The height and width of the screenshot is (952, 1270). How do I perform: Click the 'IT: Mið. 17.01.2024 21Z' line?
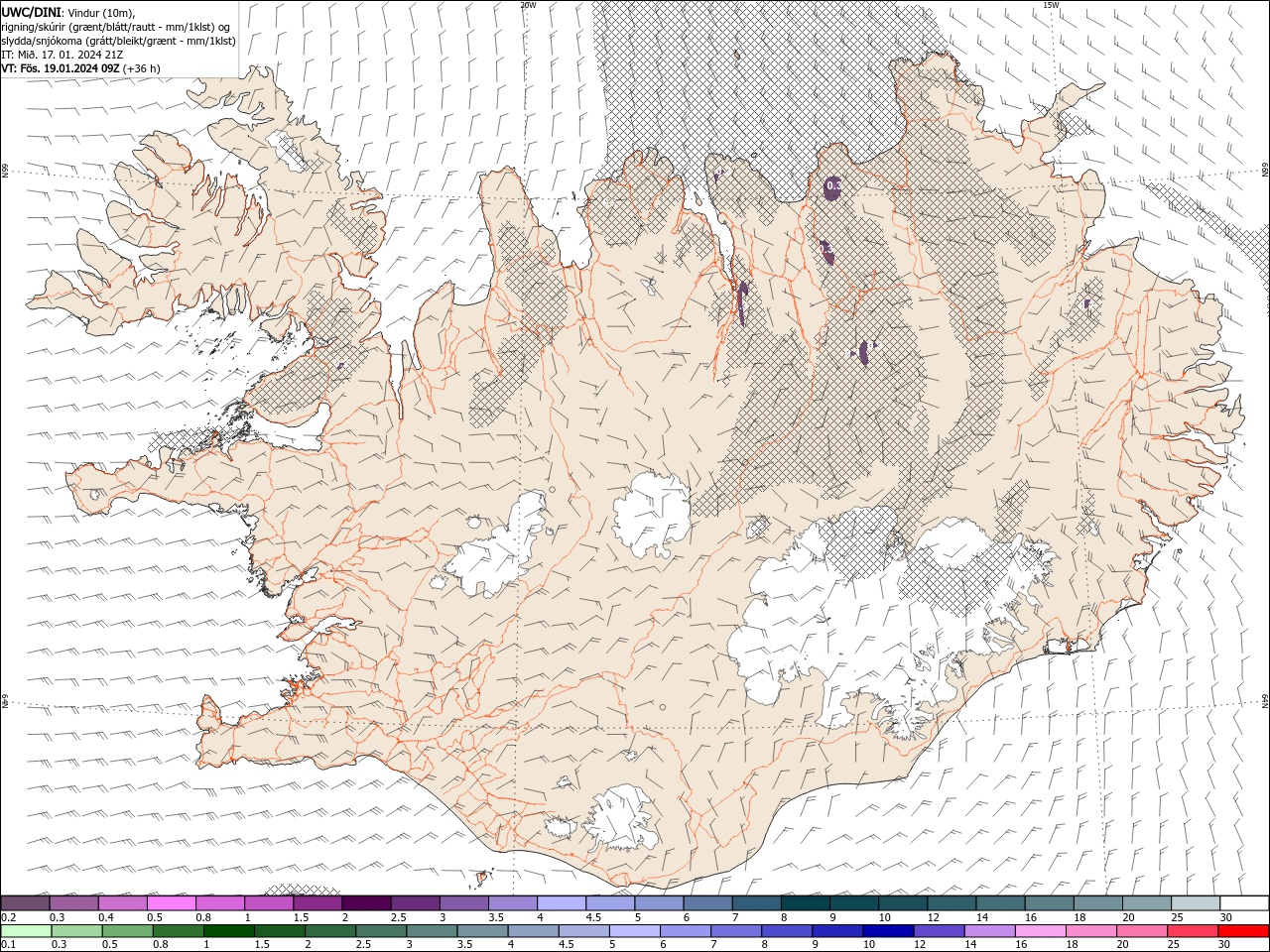(63, 55)
